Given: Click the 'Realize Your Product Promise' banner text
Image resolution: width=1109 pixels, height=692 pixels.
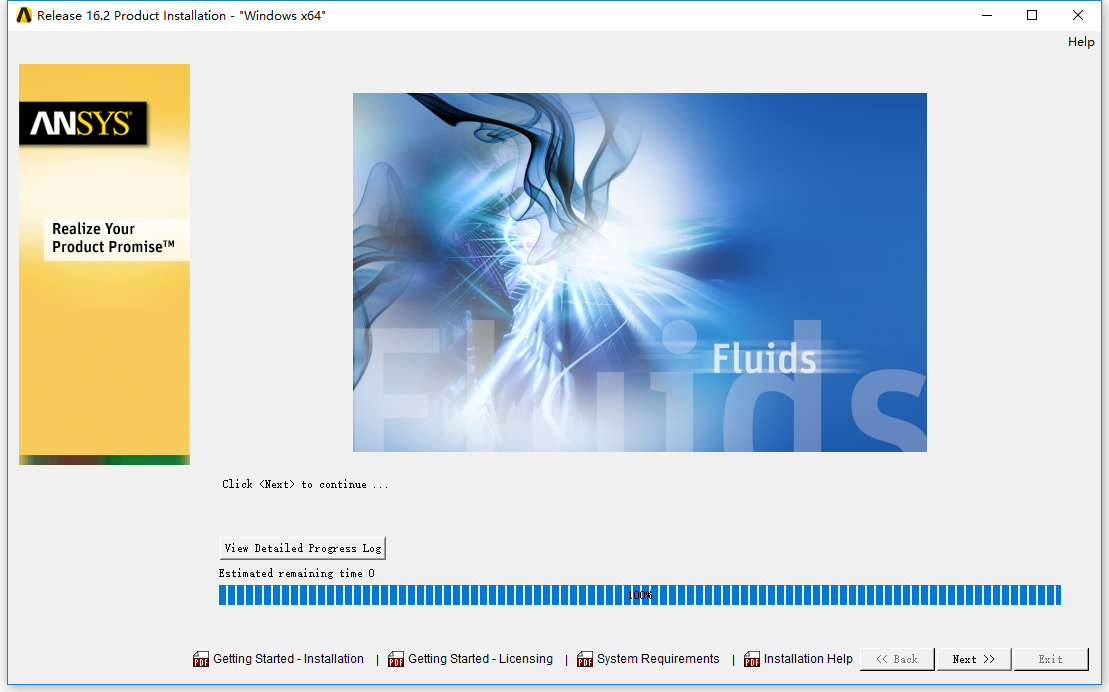Looking at the screenshot, I should pos(113,238).
